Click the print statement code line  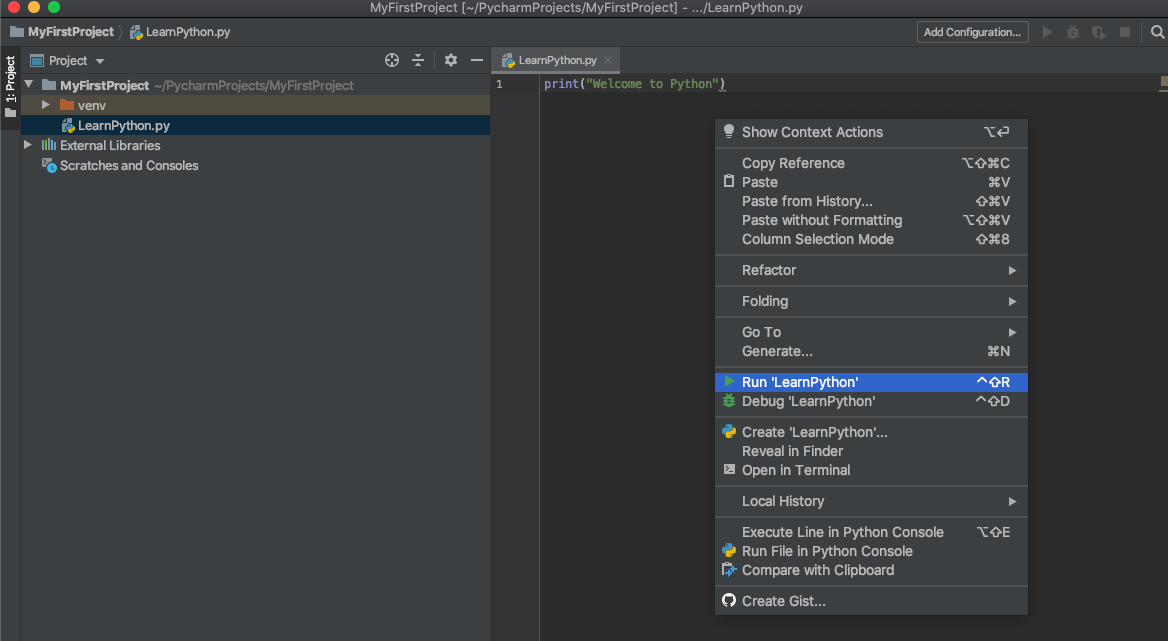tap(635, 84)
